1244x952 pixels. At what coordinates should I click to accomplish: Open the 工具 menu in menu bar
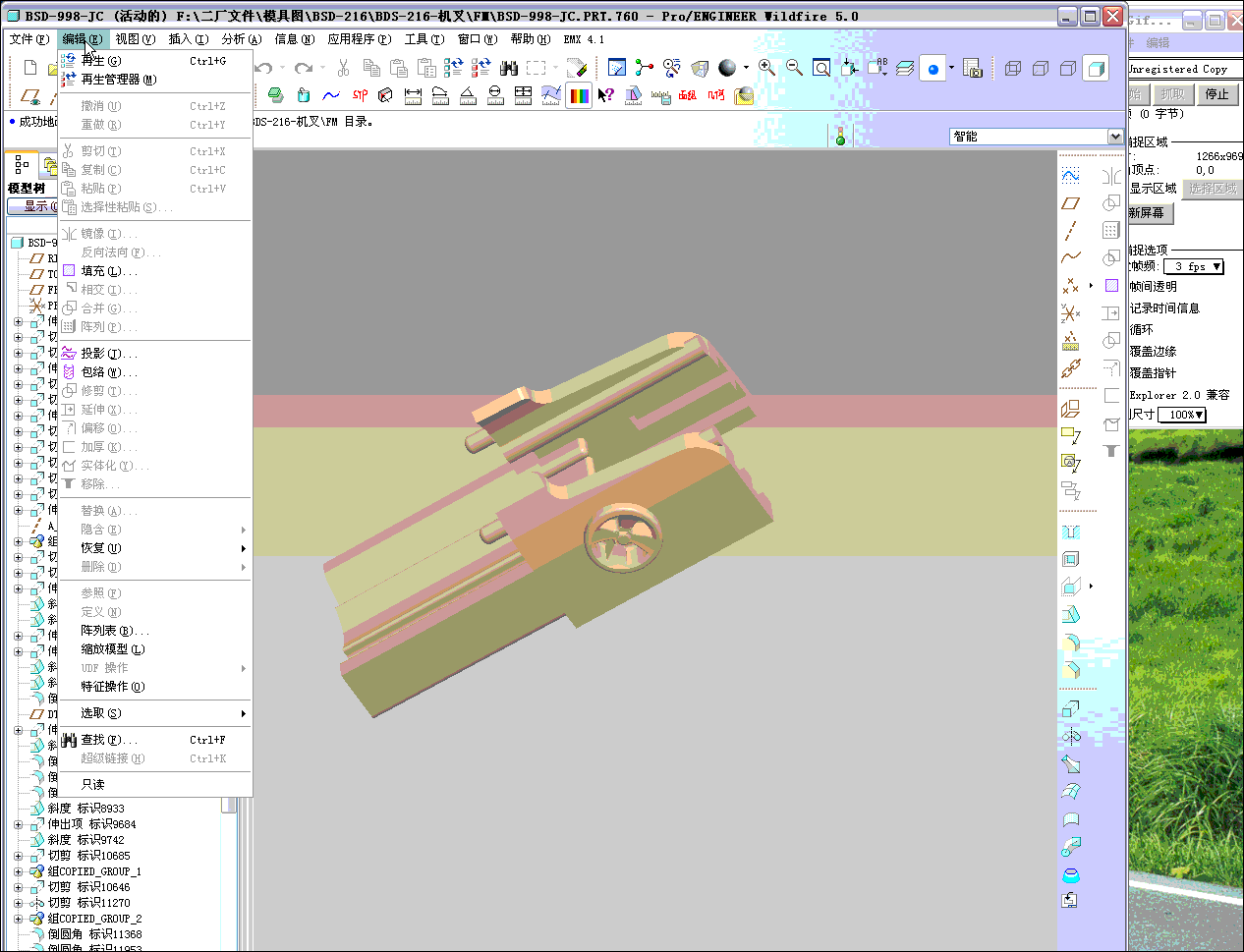[424, 39]
